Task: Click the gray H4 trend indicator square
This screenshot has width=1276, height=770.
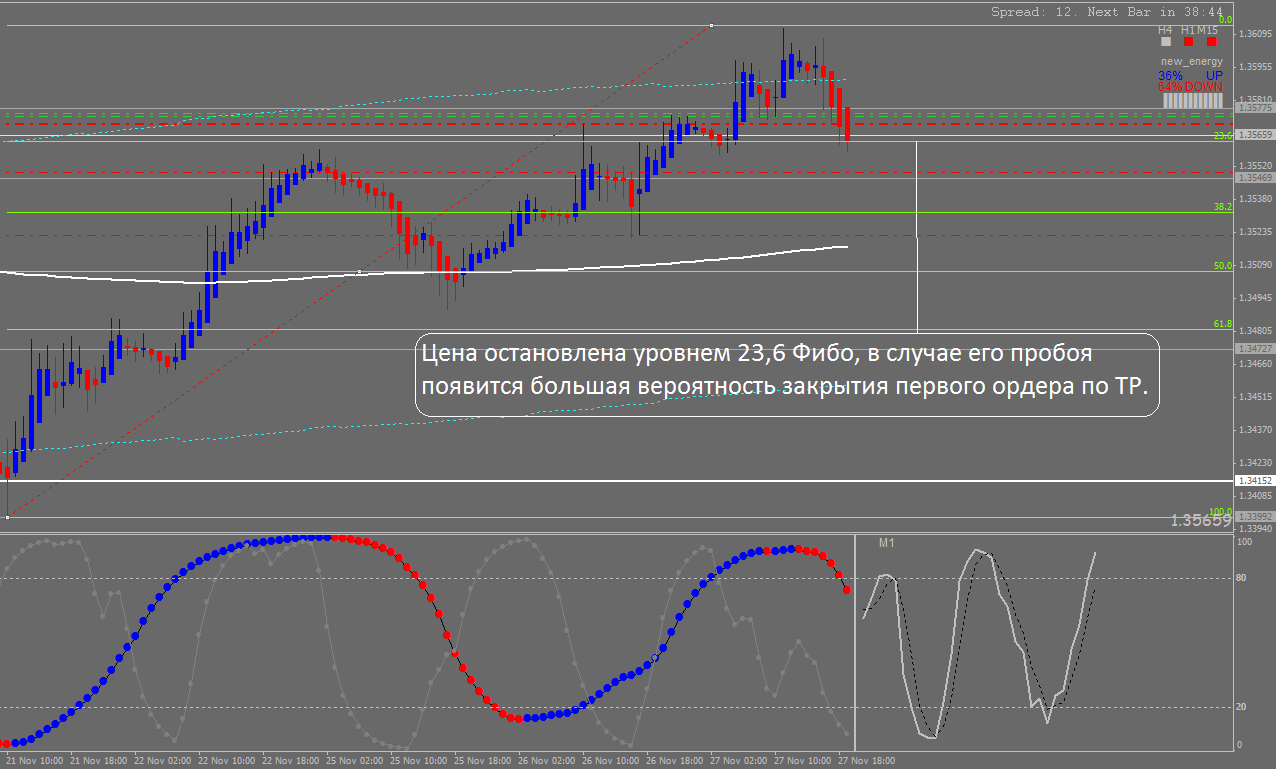Action: (x=1165, y=42)
